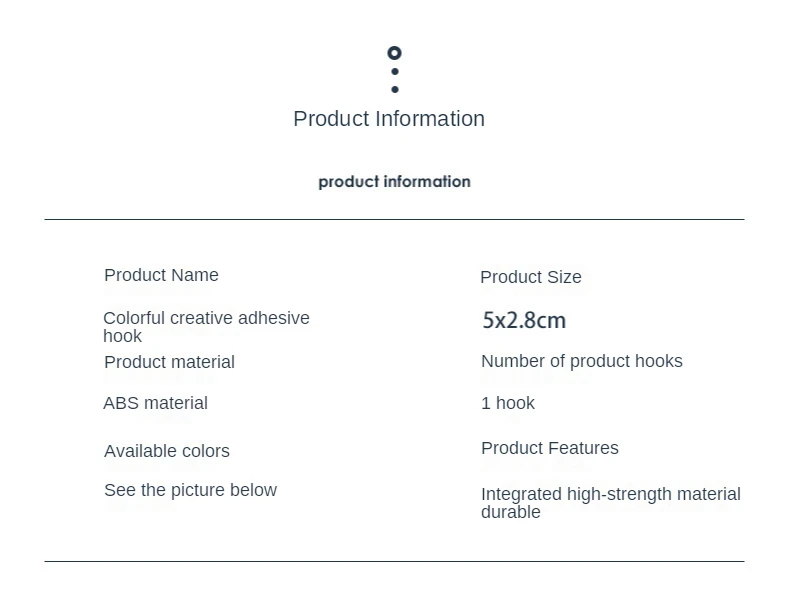
Task: Select the bold lowercase "product information" subtitle
Action: 394,182
